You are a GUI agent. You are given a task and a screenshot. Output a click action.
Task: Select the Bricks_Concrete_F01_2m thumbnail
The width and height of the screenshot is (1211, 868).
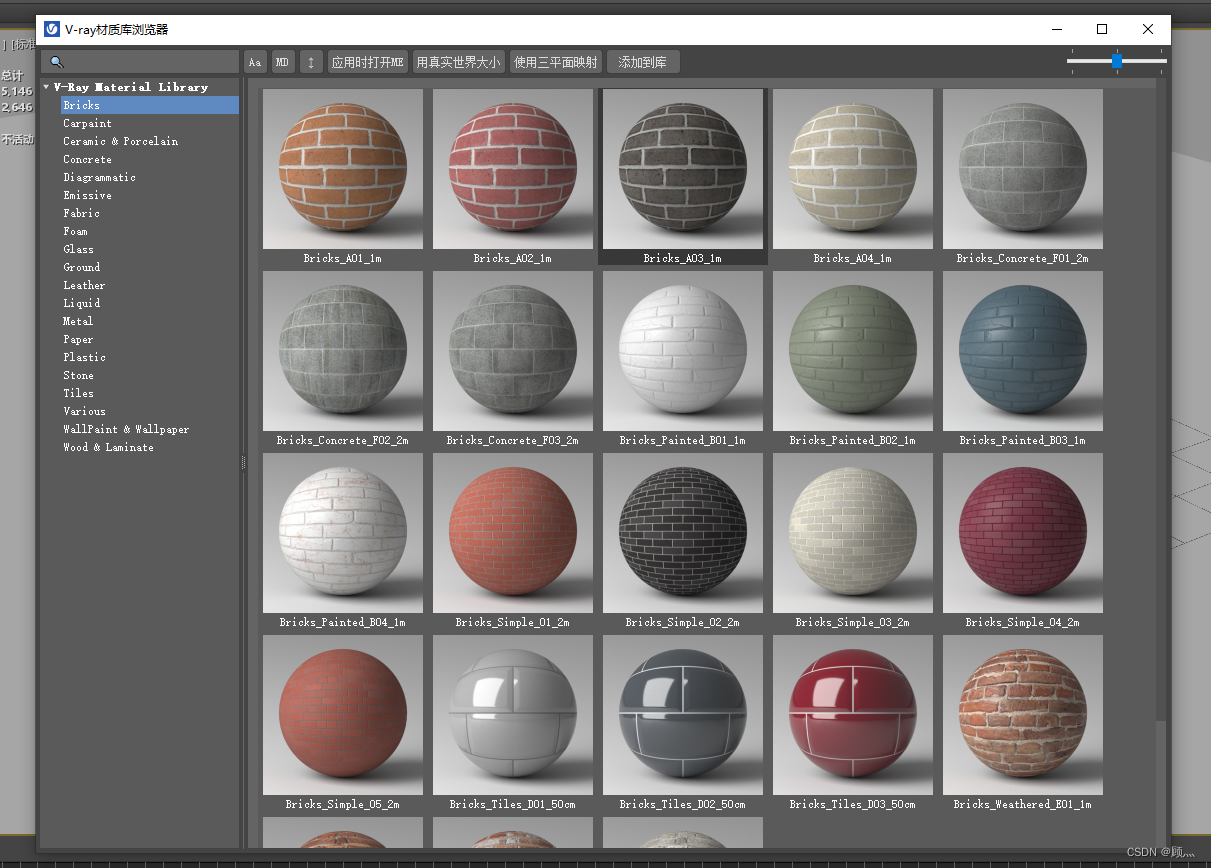(x=1023, y=169)
